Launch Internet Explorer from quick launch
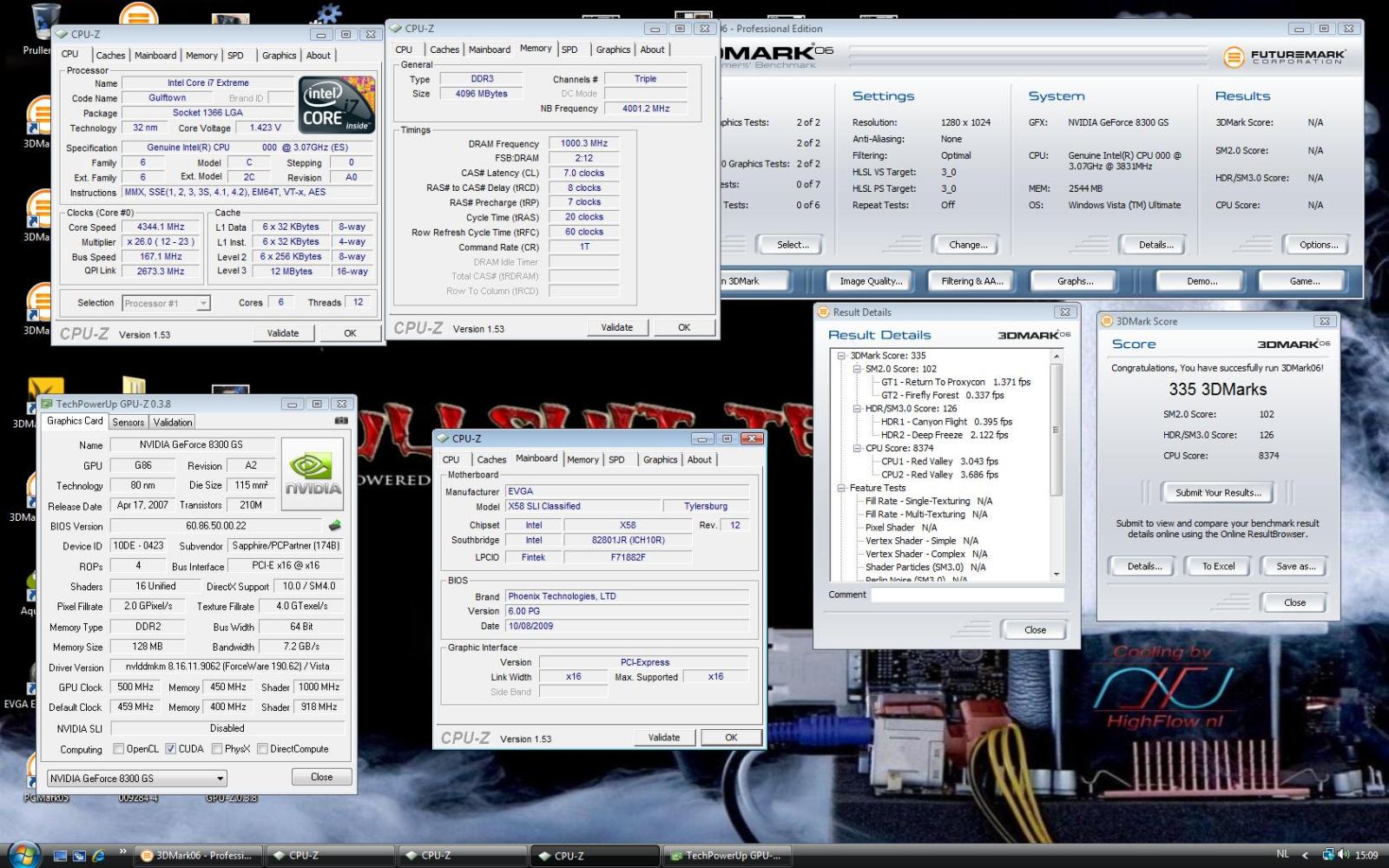 coord(99,855)
